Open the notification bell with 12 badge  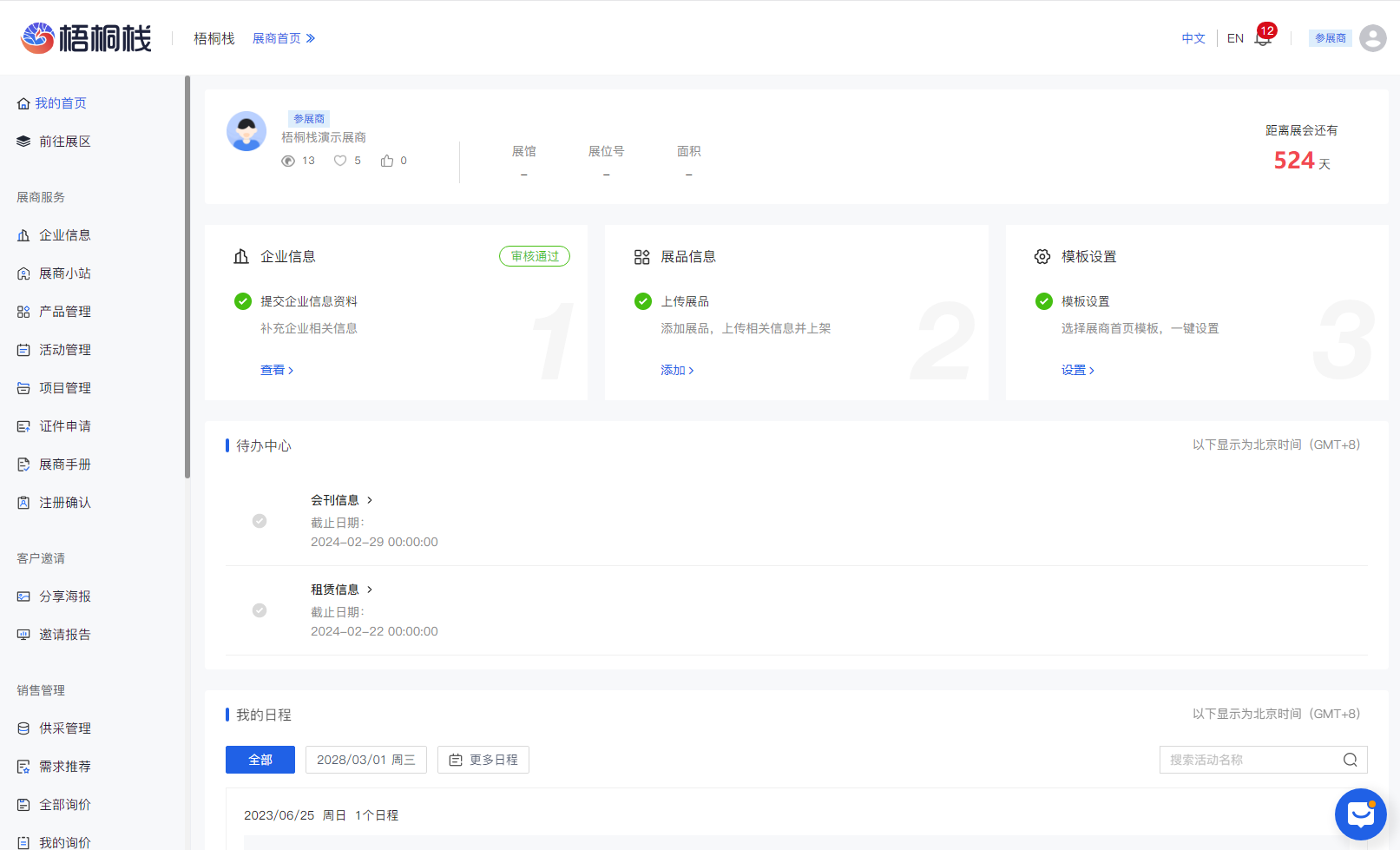coord(1262,38)
